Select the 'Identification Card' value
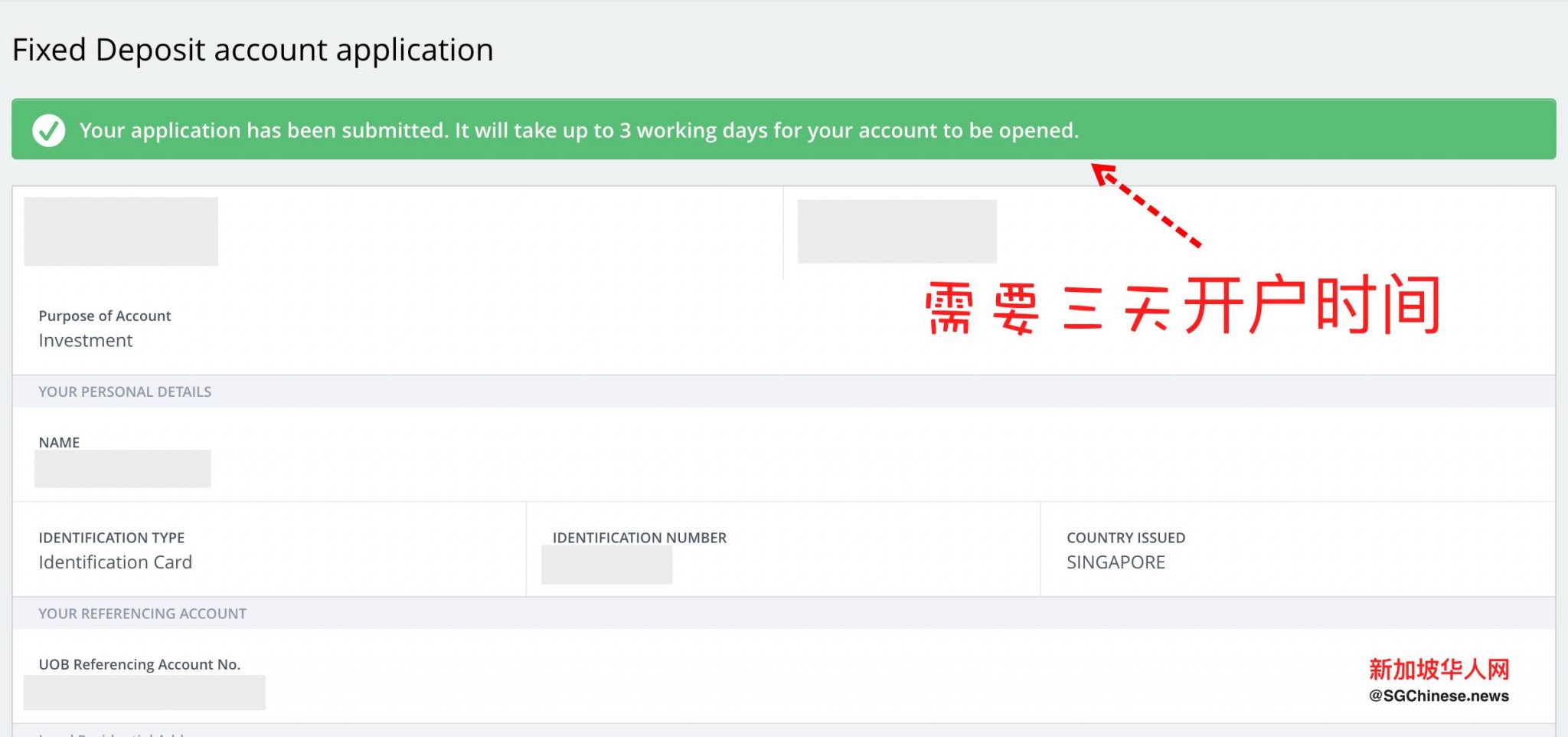This screenshot has width=1568, height=737. (116, 562)
